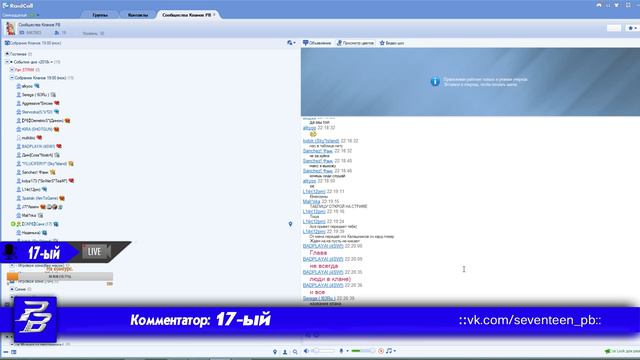Screen dimensions: 640x360
Task: Open BADPLAYA link at 22:20:00
Action: coord(323,246)
